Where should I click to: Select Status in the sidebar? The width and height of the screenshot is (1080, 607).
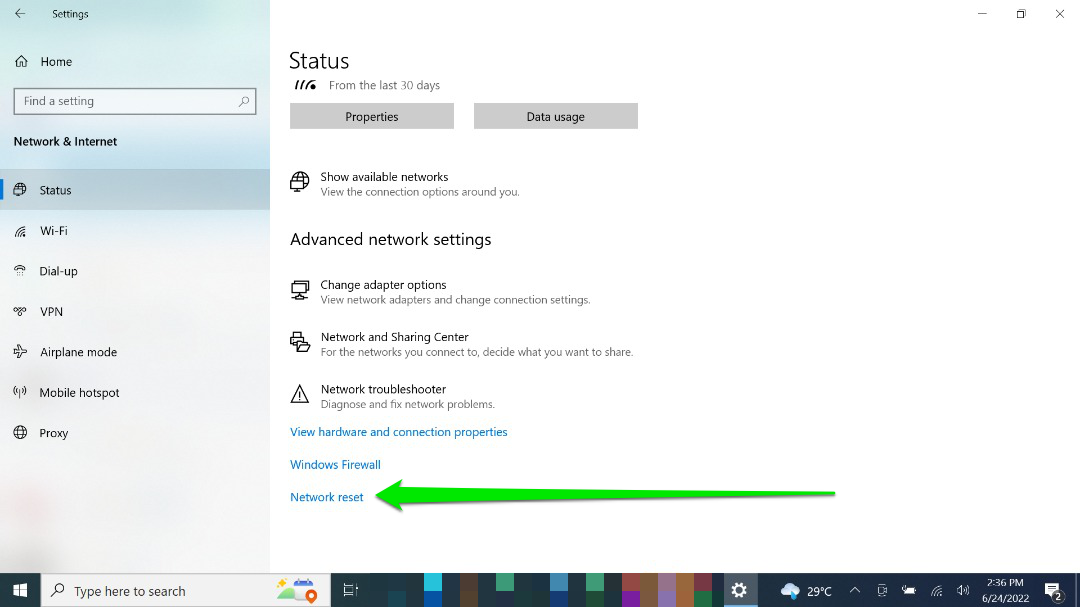coord(135,189)
